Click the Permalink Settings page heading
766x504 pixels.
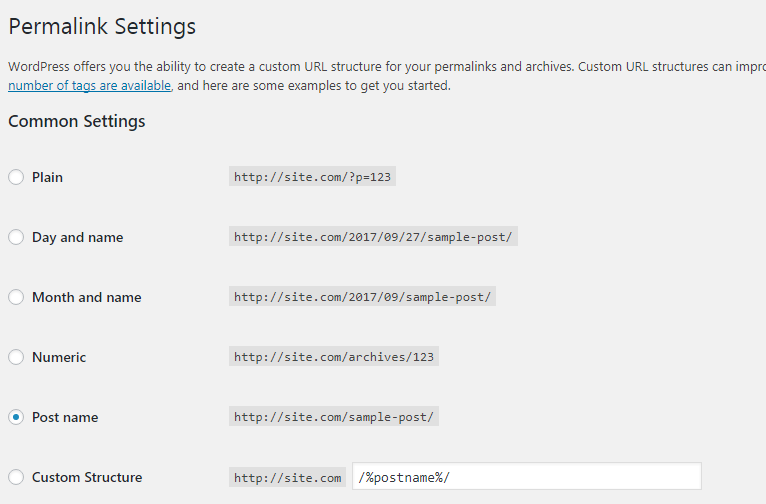coord(102,26)
